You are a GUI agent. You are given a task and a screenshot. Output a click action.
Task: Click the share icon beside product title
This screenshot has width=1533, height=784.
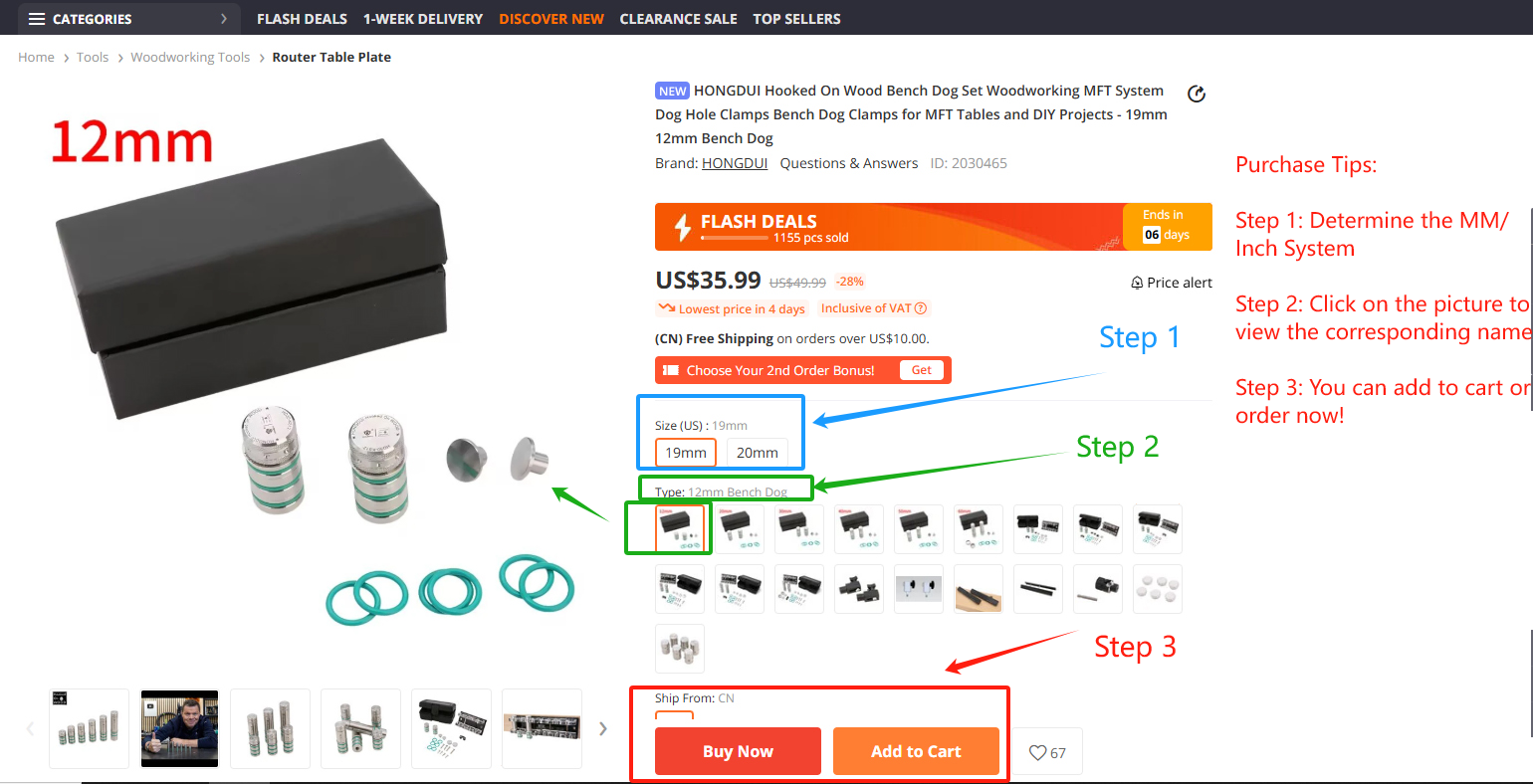(x=1197, y=94)
